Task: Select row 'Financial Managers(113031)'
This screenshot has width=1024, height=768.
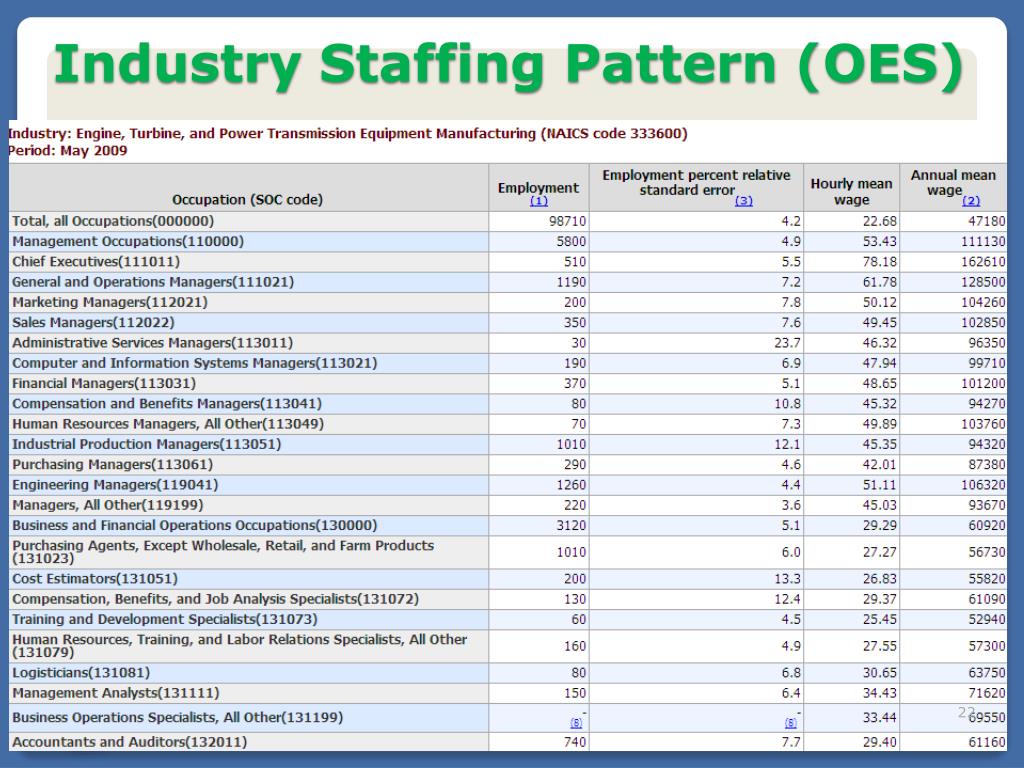Action: [x=507, y=383]
